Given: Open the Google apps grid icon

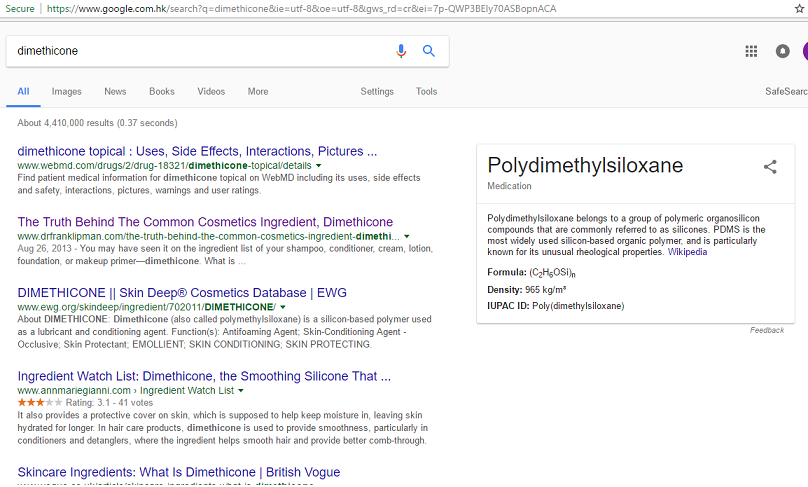Looking at the screenshot, I should (x=751, y=51).
